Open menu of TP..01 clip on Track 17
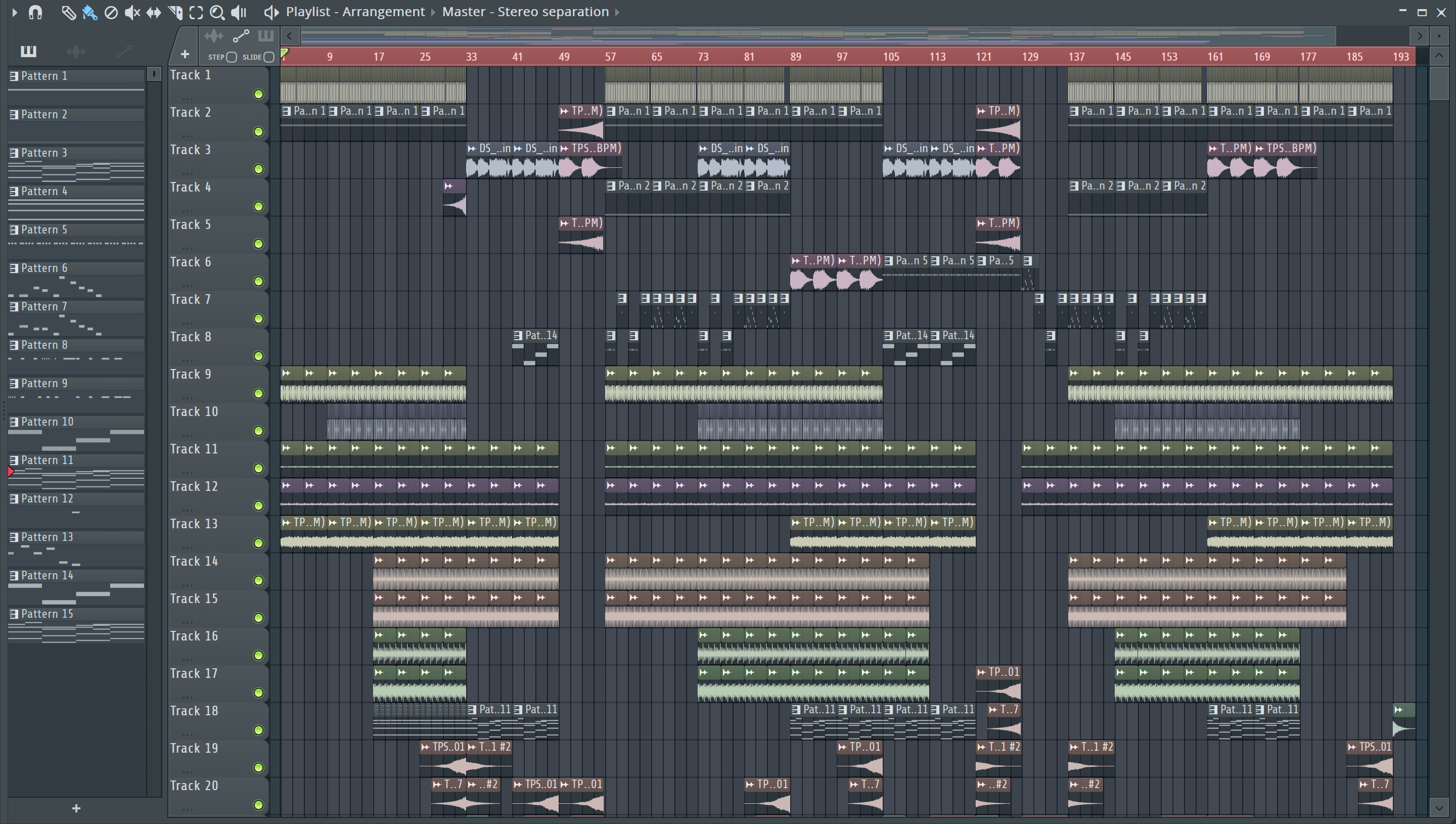This screenshot has height=824, width=1456. point(981,672)
